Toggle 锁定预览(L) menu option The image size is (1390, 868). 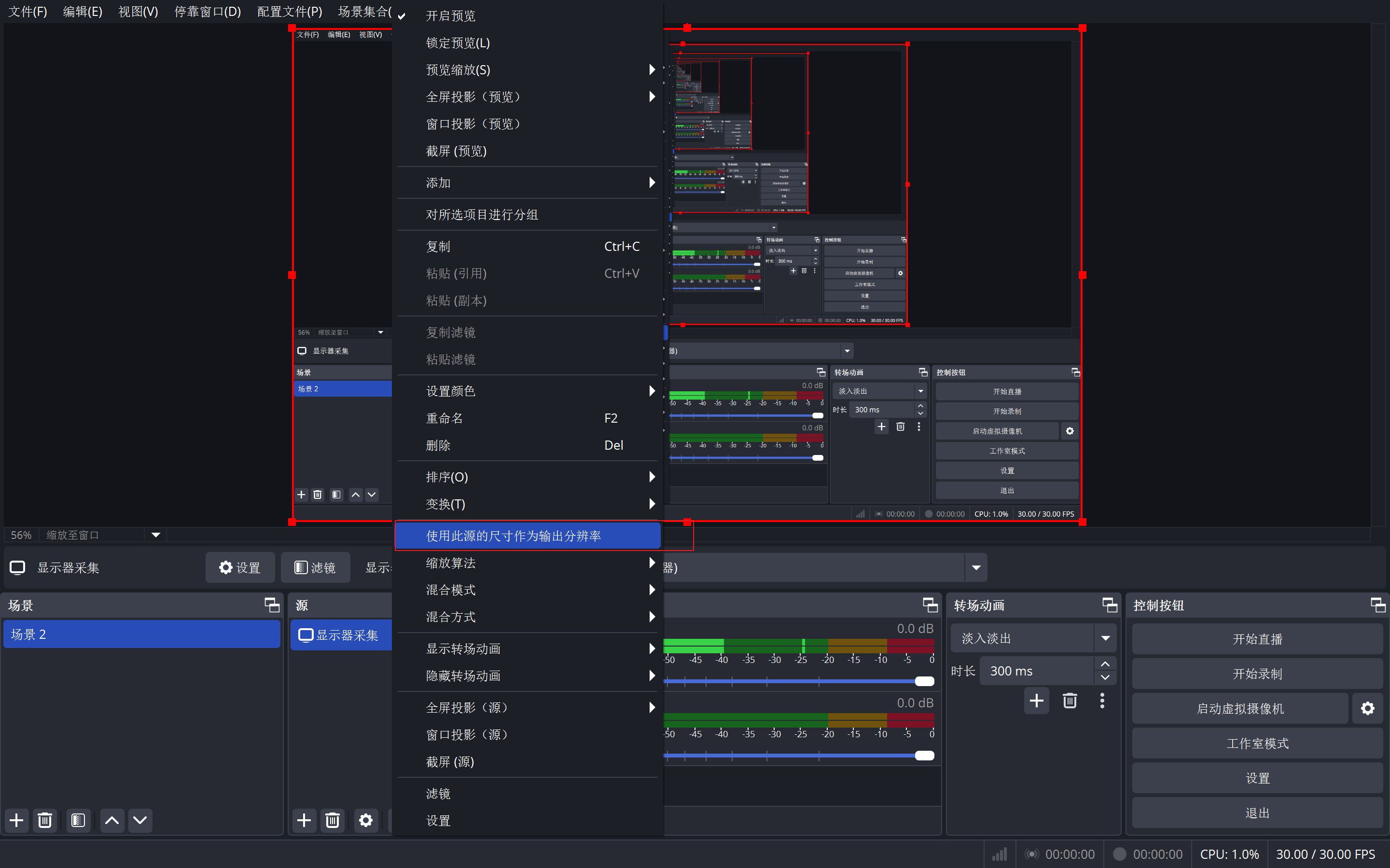[458, 43]
